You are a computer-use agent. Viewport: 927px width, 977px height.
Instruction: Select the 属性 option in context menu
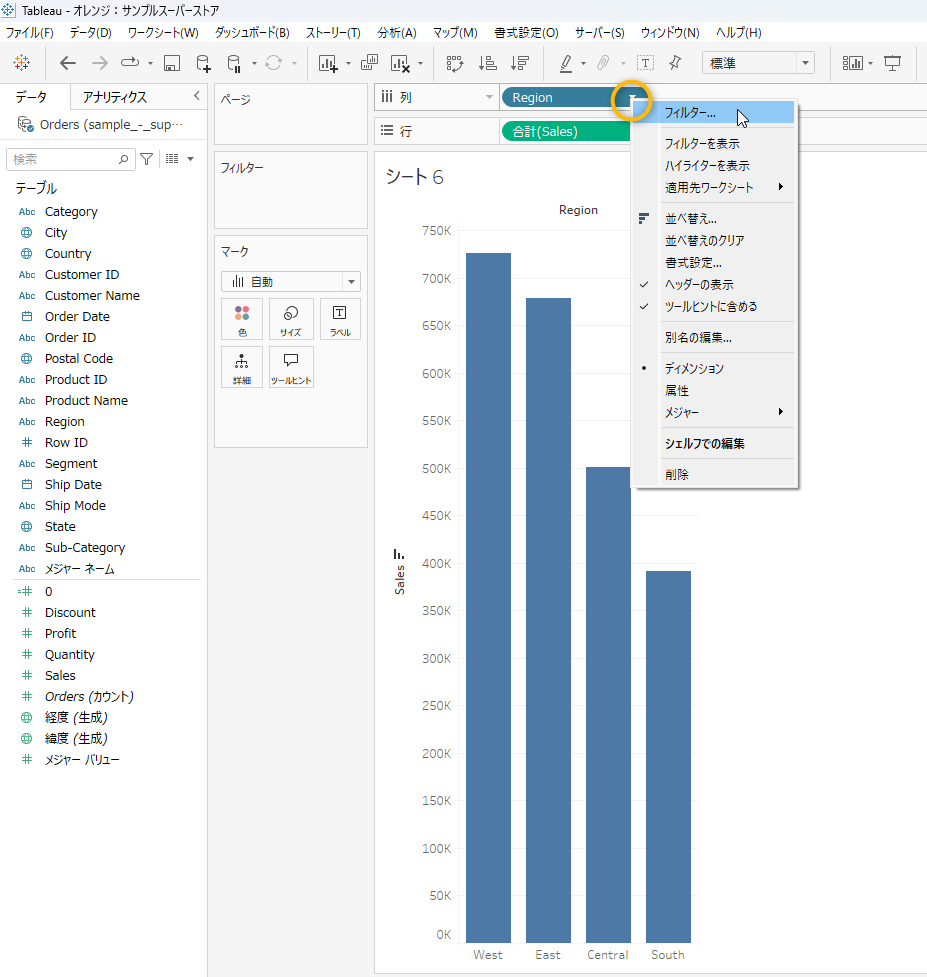[x=677, y=391]
